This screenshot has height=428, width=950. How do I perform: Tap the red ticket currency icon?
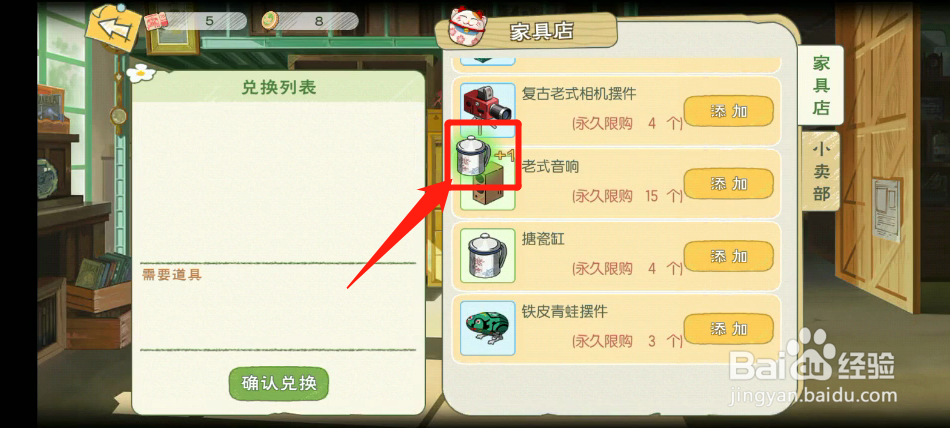tap(156, 22)
